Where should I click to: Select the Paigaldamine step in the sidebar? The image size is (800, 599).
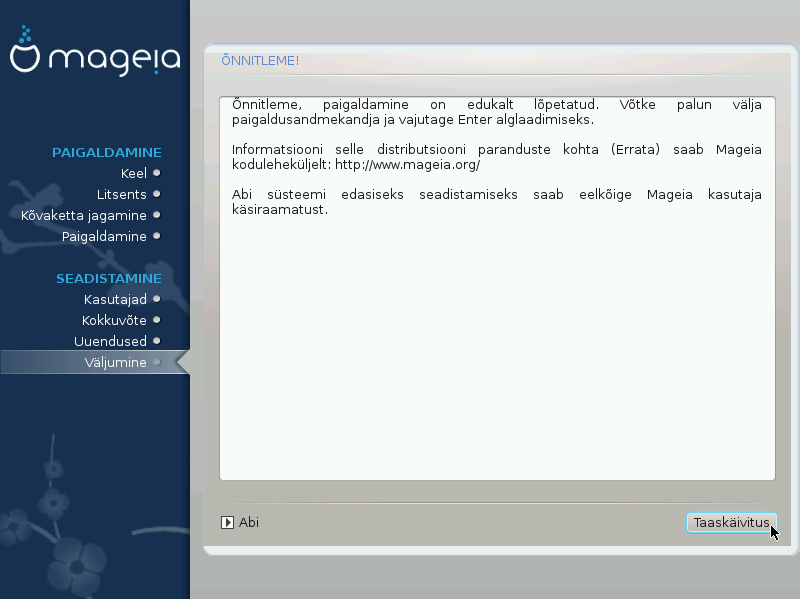point(104,236)
